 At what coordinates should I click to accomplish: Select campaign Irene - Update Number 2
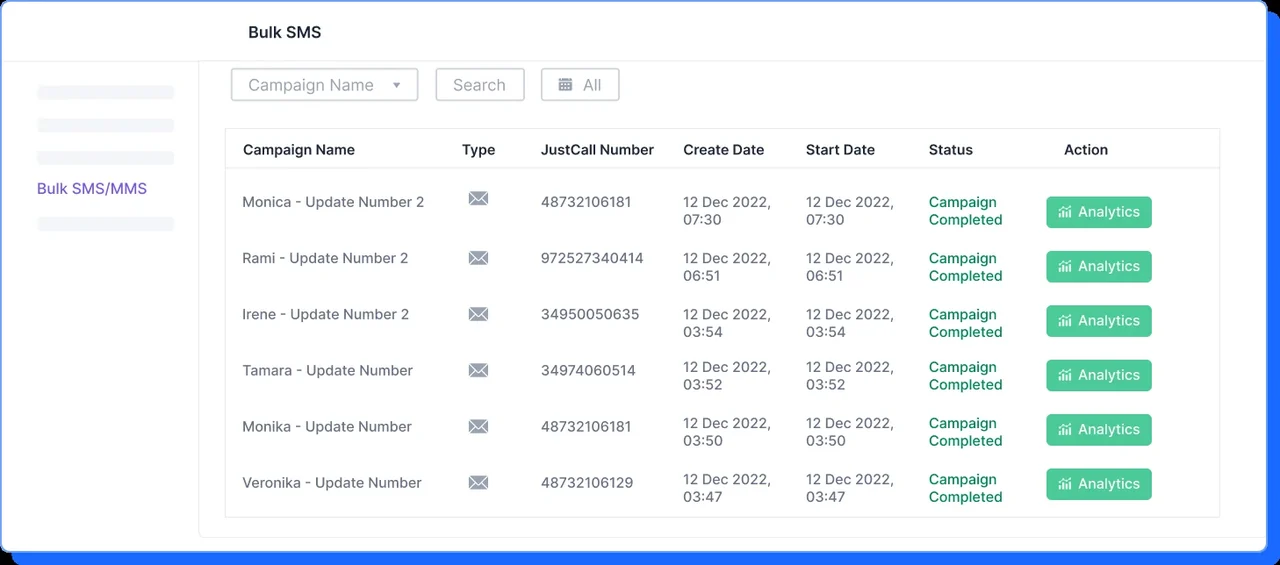(326, 314)
